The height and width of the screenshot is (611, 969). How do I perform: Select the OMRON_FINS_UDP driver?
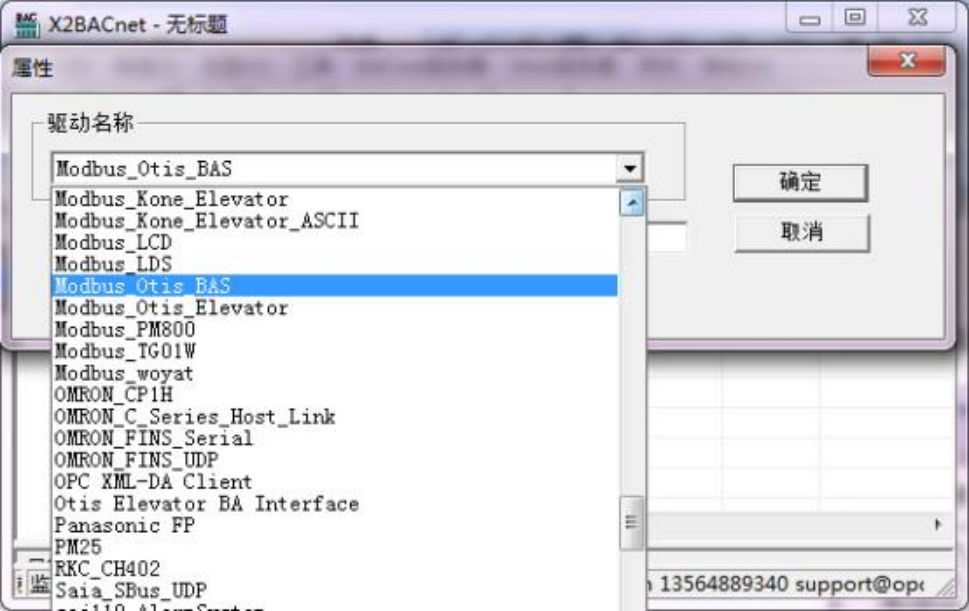click(x=335, y=460)
